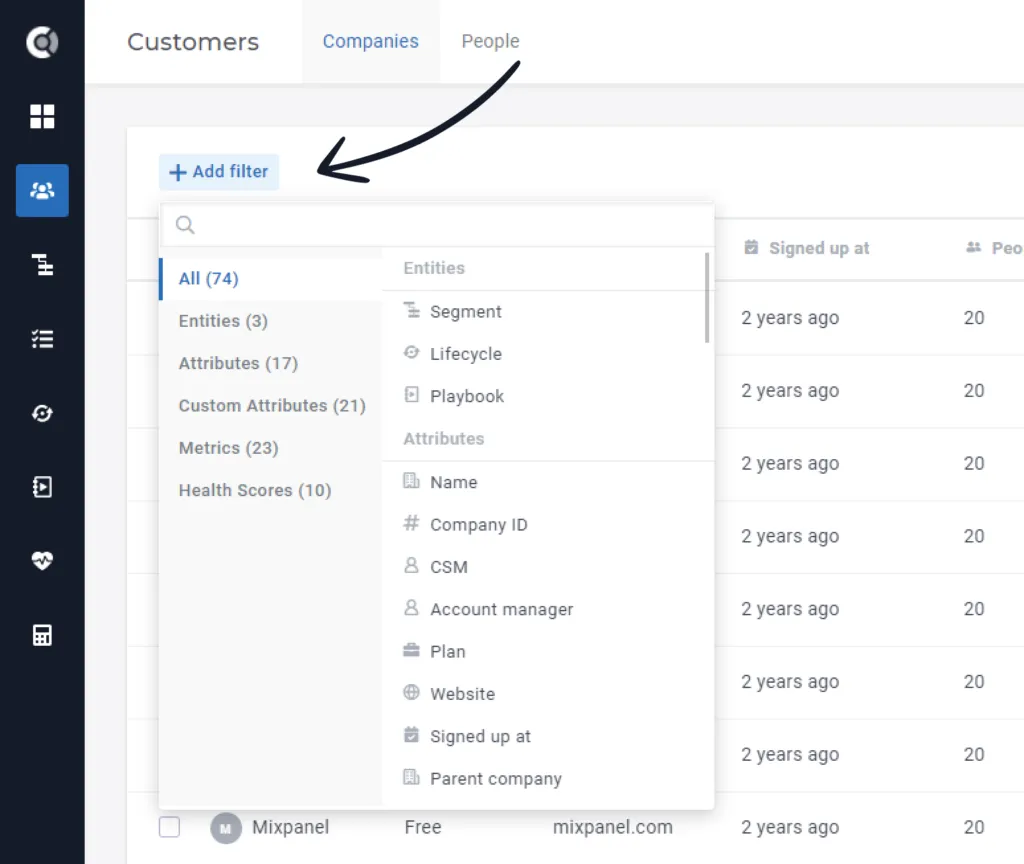The image size is (1024, 864).
Task: Select the All (74) filter category
Action: pyautogui.click(x=270, y=279)
